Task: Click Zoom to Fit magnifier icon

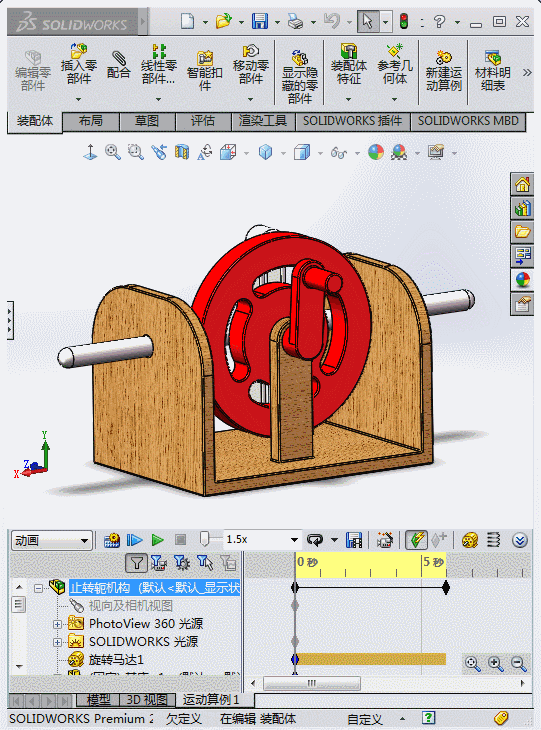Action: pos(113,152)
